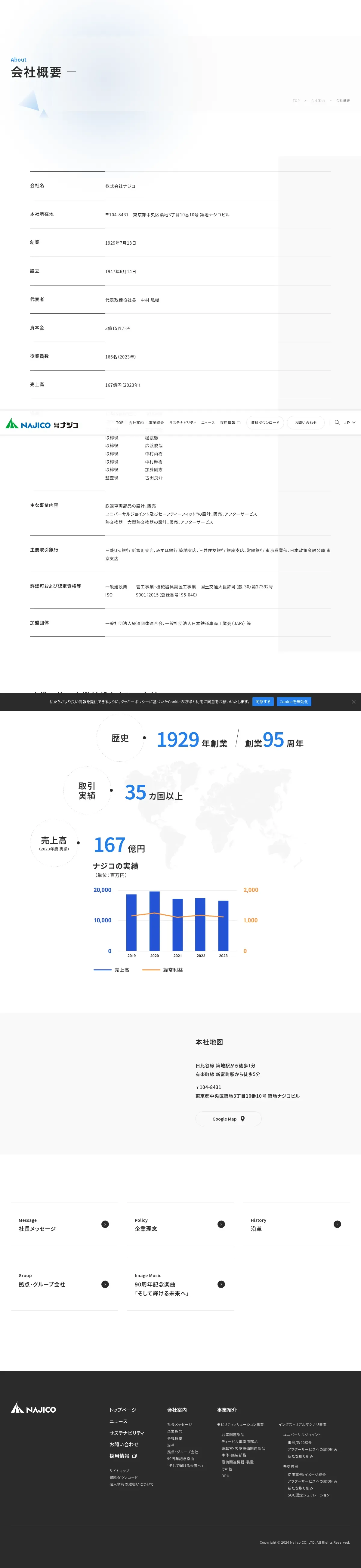Click 会社案内 in the breadcrumb
Image resolution: width=361 pixels, height=1568 pixels.
tap(318, 101)
